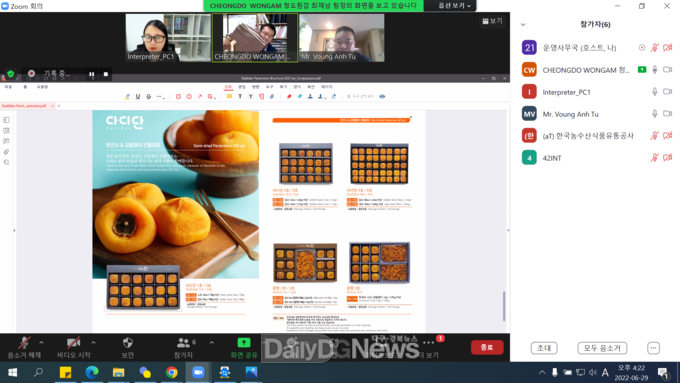This screenshot has height=383, width=680.
Task: Stop the recording with square button
Action: tap(106, 74)
